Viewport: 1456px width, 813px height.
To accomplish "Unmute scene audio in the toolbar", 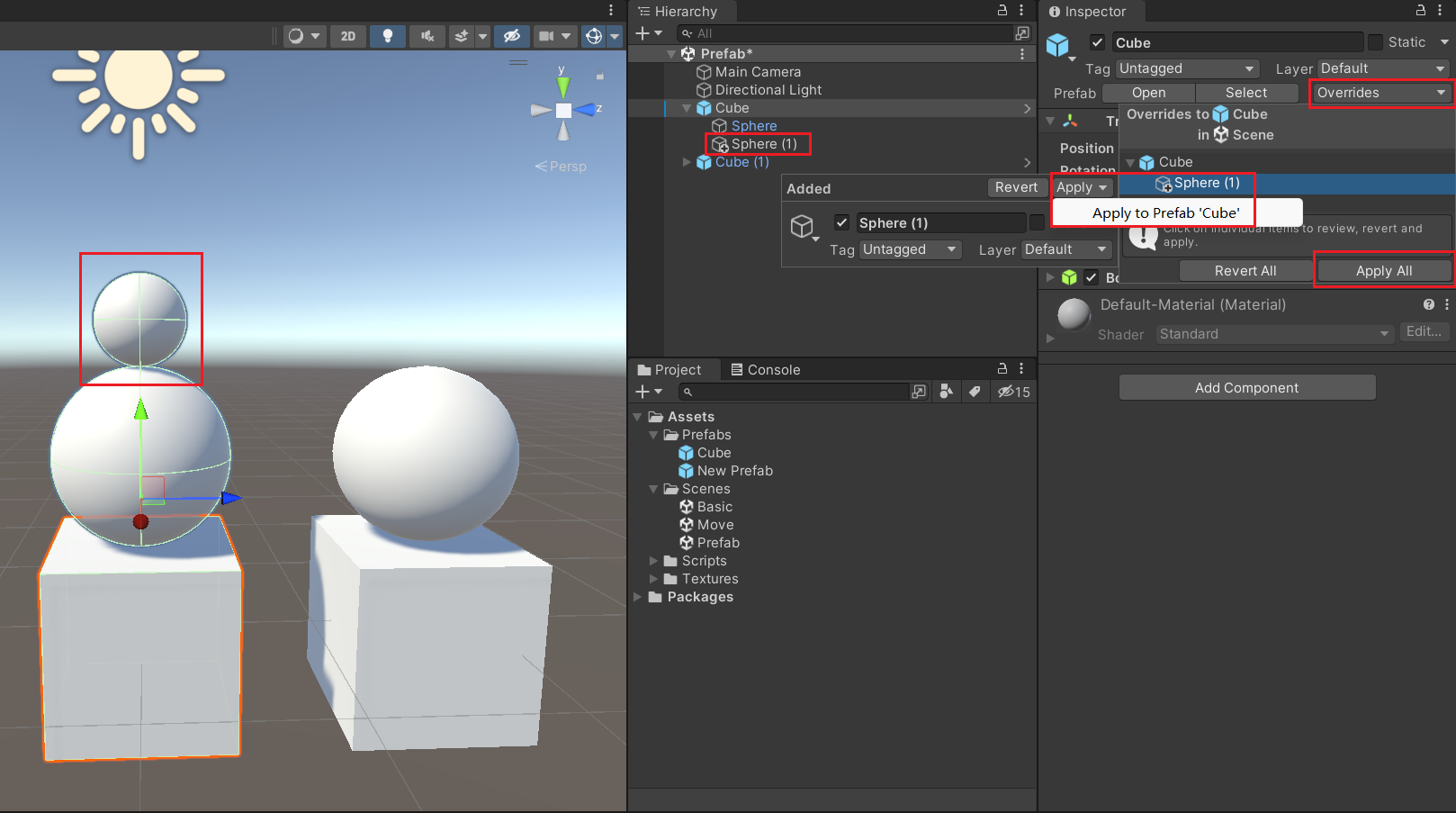I will 427,36.
